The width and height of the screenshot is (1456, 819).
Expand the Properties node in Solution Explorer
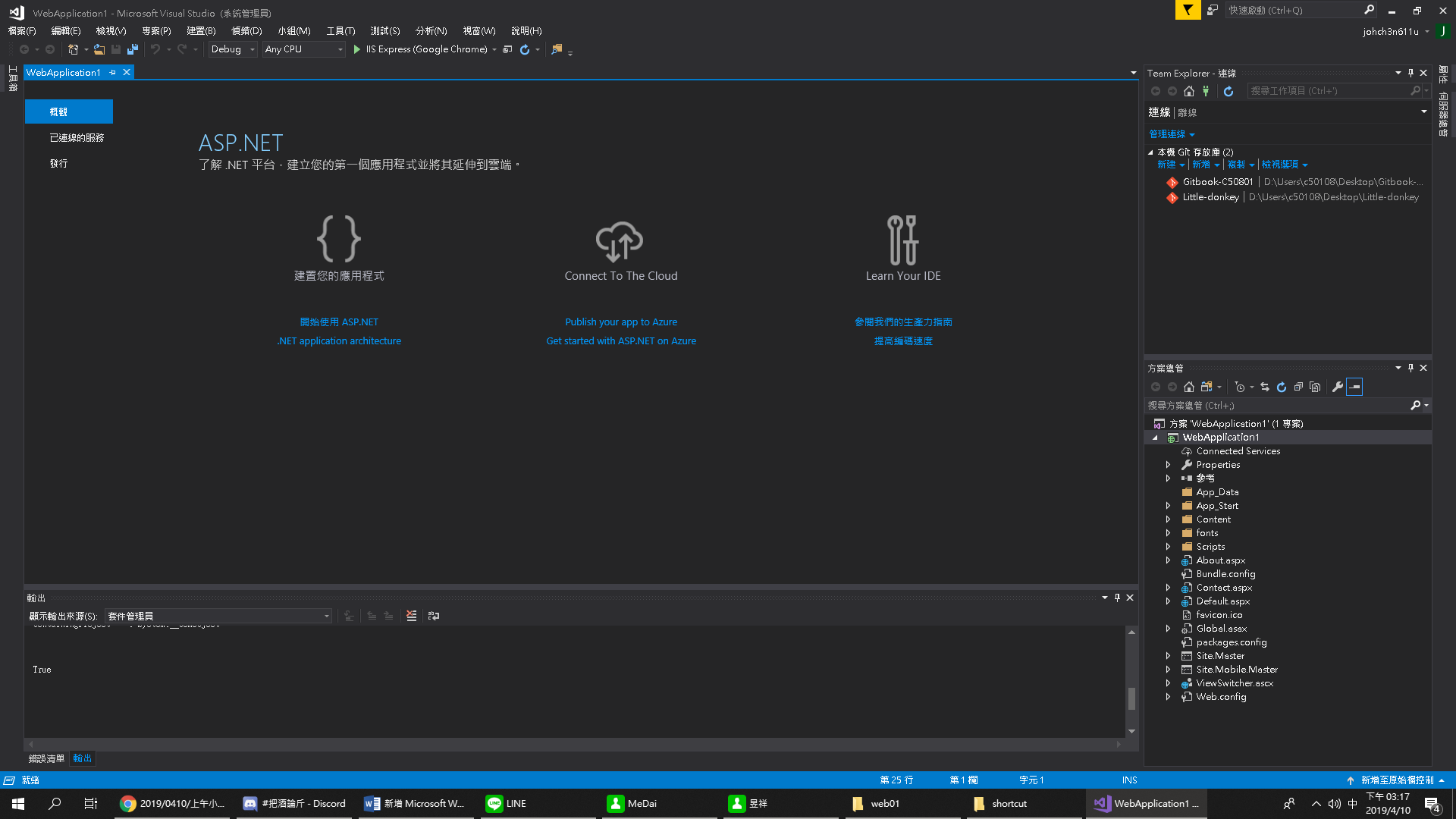pyautogui.click(x=1168, y=465)
